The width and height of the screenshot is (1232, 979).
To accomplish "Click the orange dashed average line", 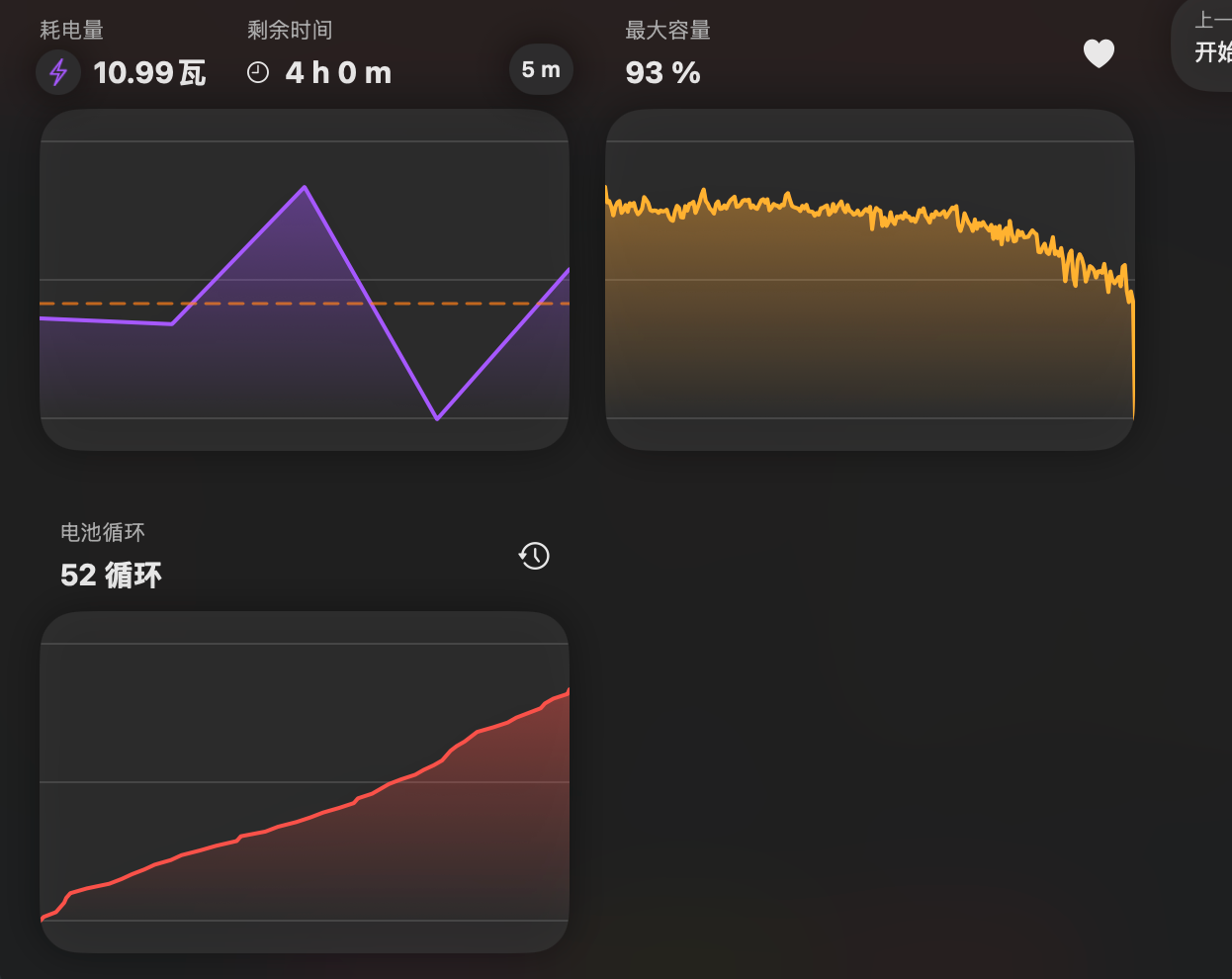I will [x=109, y=304].
